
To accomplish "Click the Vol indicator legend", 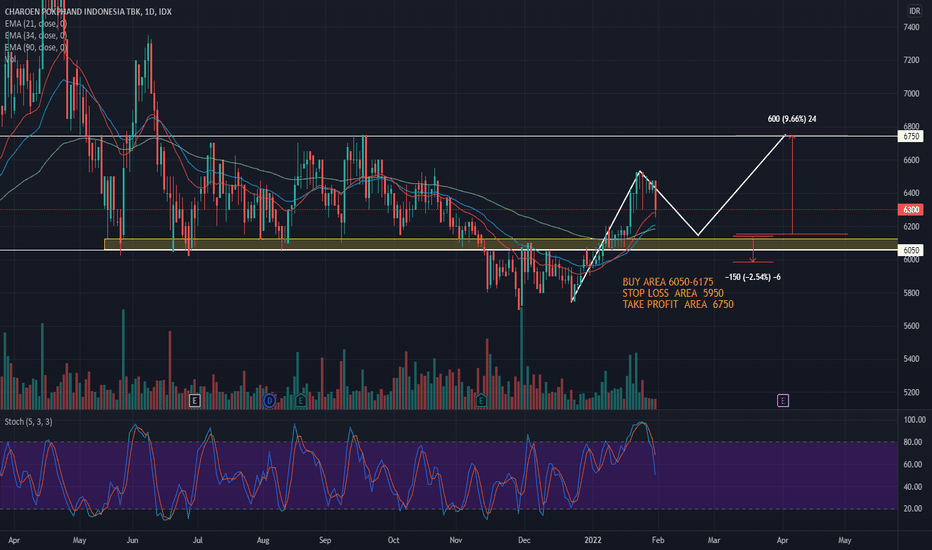I will 10,59.
